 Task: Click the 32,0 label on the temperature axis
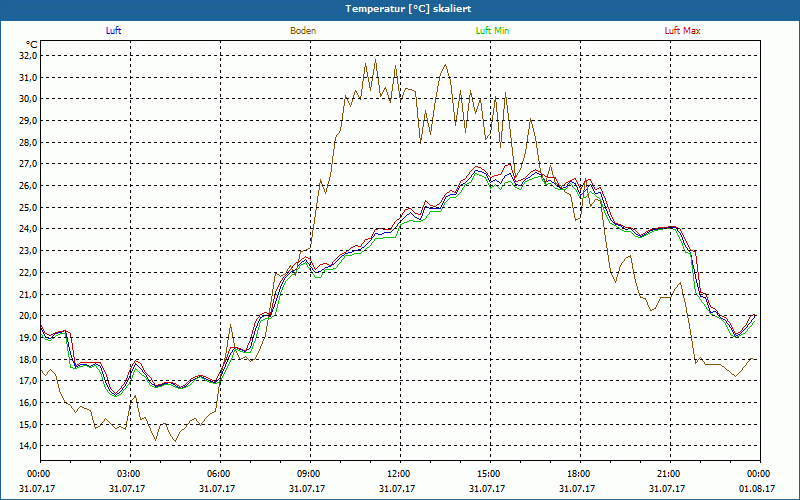tap(28, 56)
